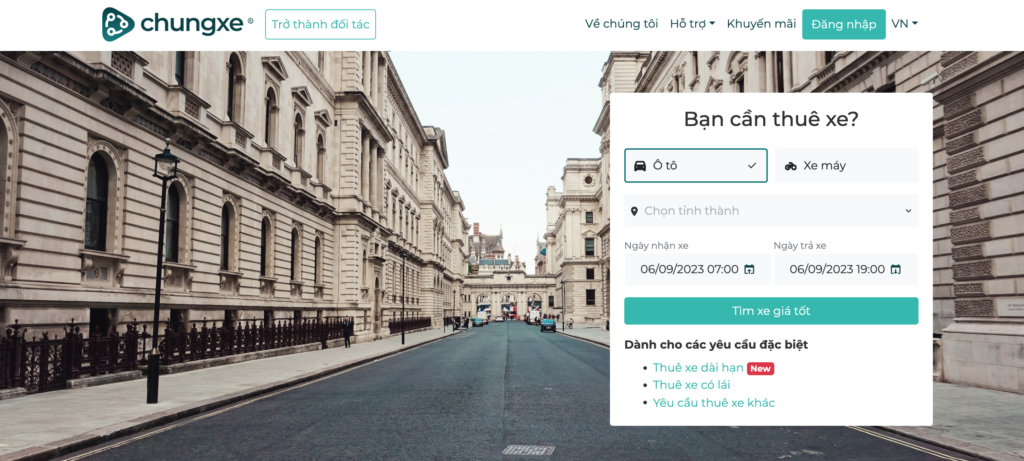The image size is (1024, 461).
Task: Click the red New badge
Action: pyautogui.click(x=760, y=368)
